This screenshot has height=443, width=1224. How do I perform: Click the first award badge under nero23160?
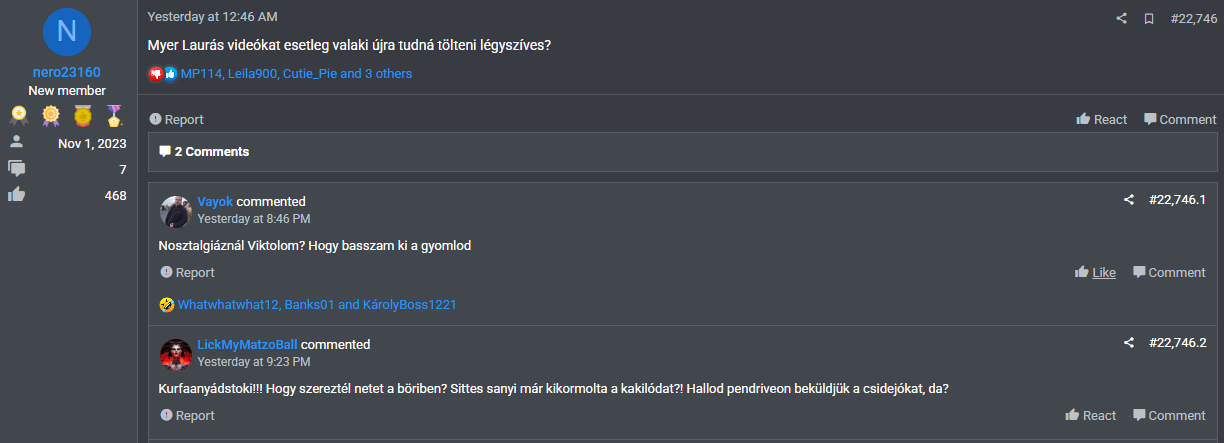coord(17,116)
